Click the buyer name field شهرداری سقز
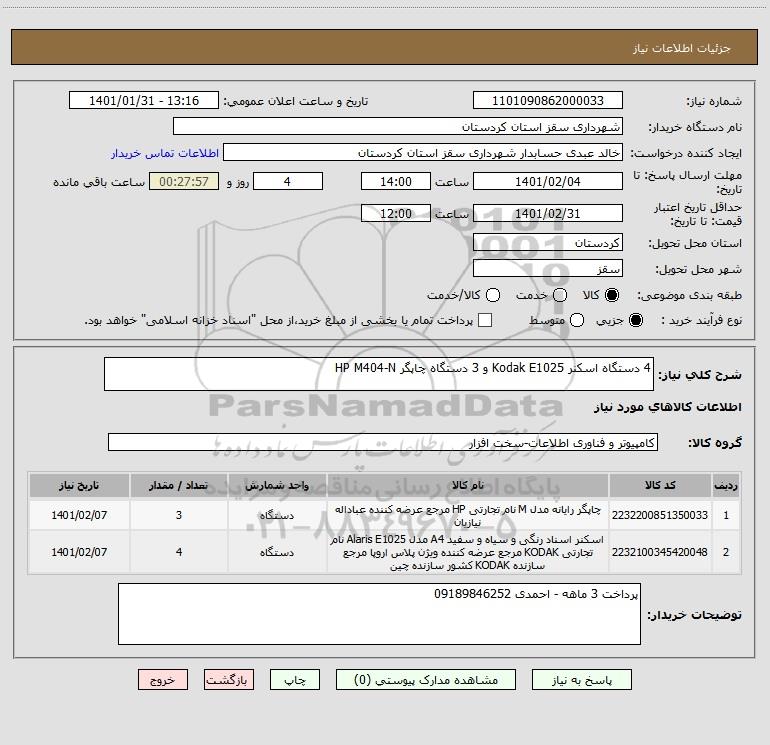Screen dimensions: 770x745 (x=398, y=126)
